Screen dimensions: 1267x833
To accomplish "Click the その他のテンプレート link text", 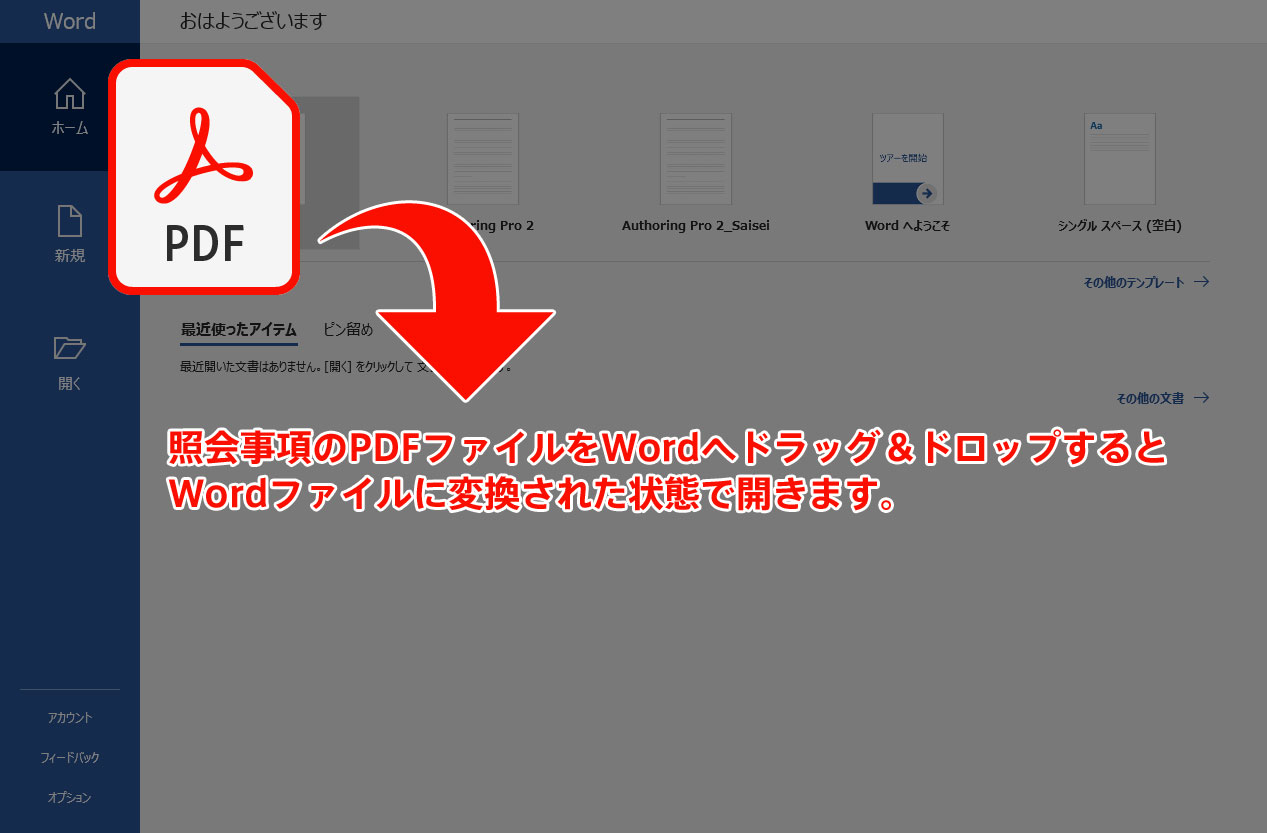I will (x=1133, y=282).
